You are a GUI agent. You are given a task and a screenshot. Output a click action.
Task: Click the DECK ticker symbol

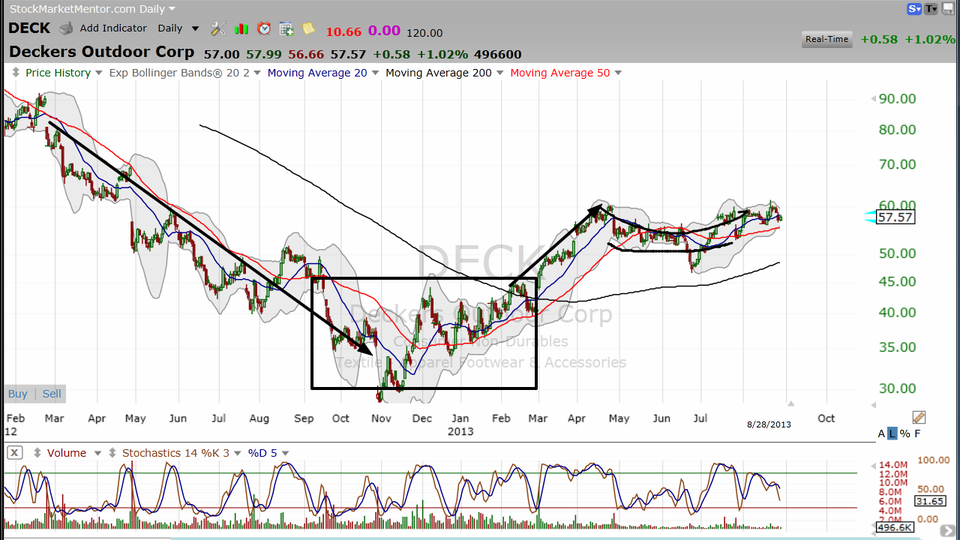29,28
